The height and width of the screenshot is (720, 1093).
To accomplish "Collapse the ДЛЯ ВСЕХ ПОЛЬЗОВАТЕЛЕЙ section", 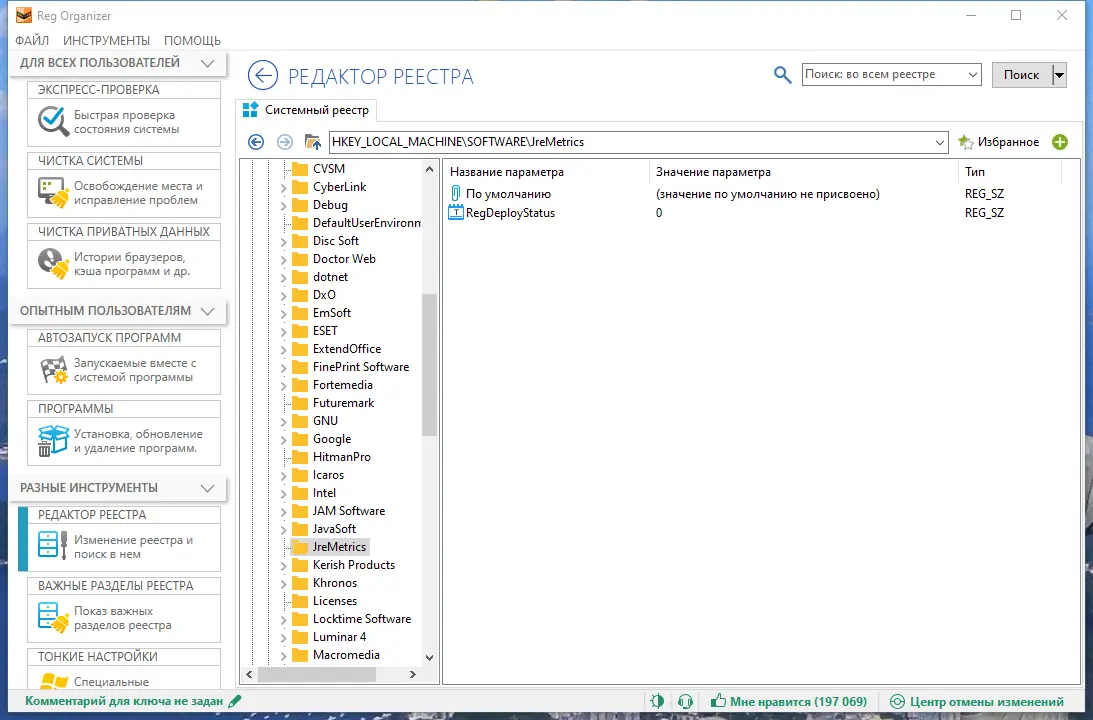I will pyautogui.click(x=207, y=63).
